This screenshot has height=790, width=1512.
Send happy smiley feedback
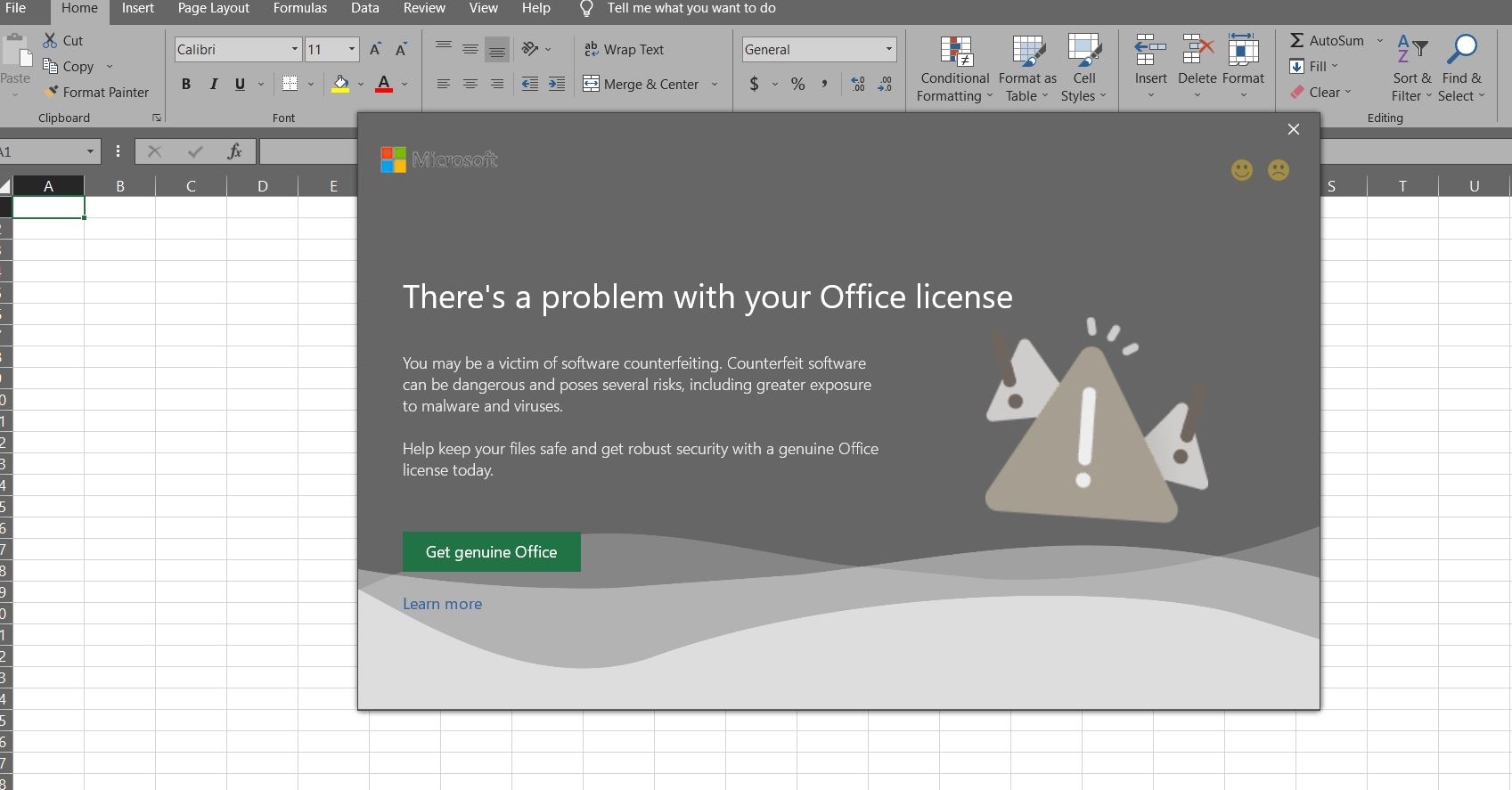point(1242,170)
